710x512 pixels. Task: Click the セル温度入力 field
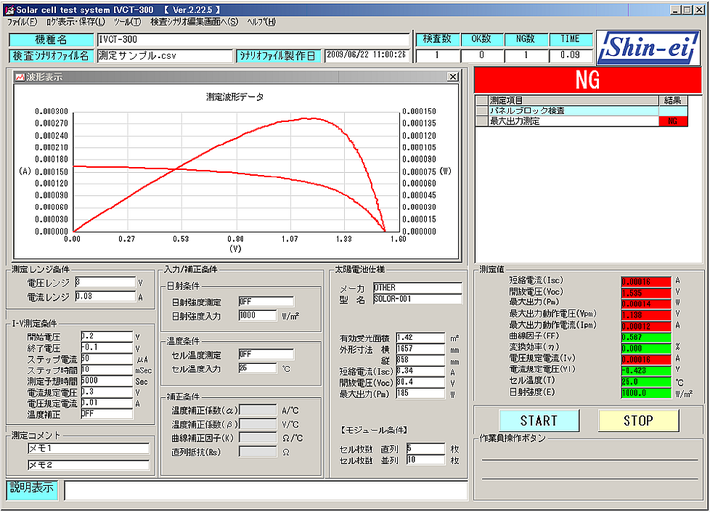pos(257,368)
